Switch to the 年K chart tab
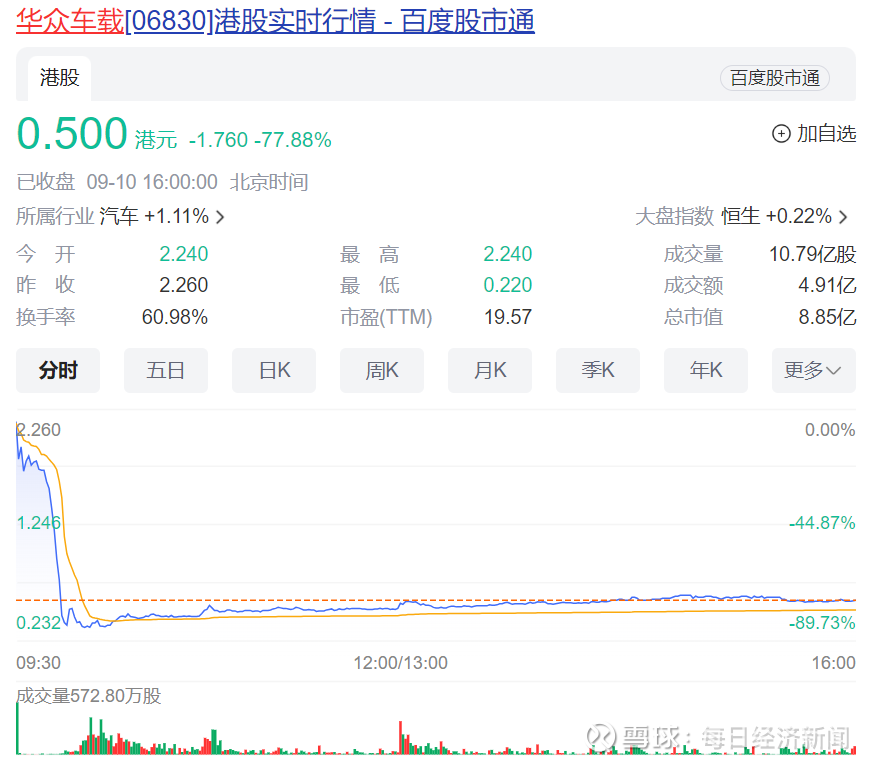 click(x=706, y=370)
